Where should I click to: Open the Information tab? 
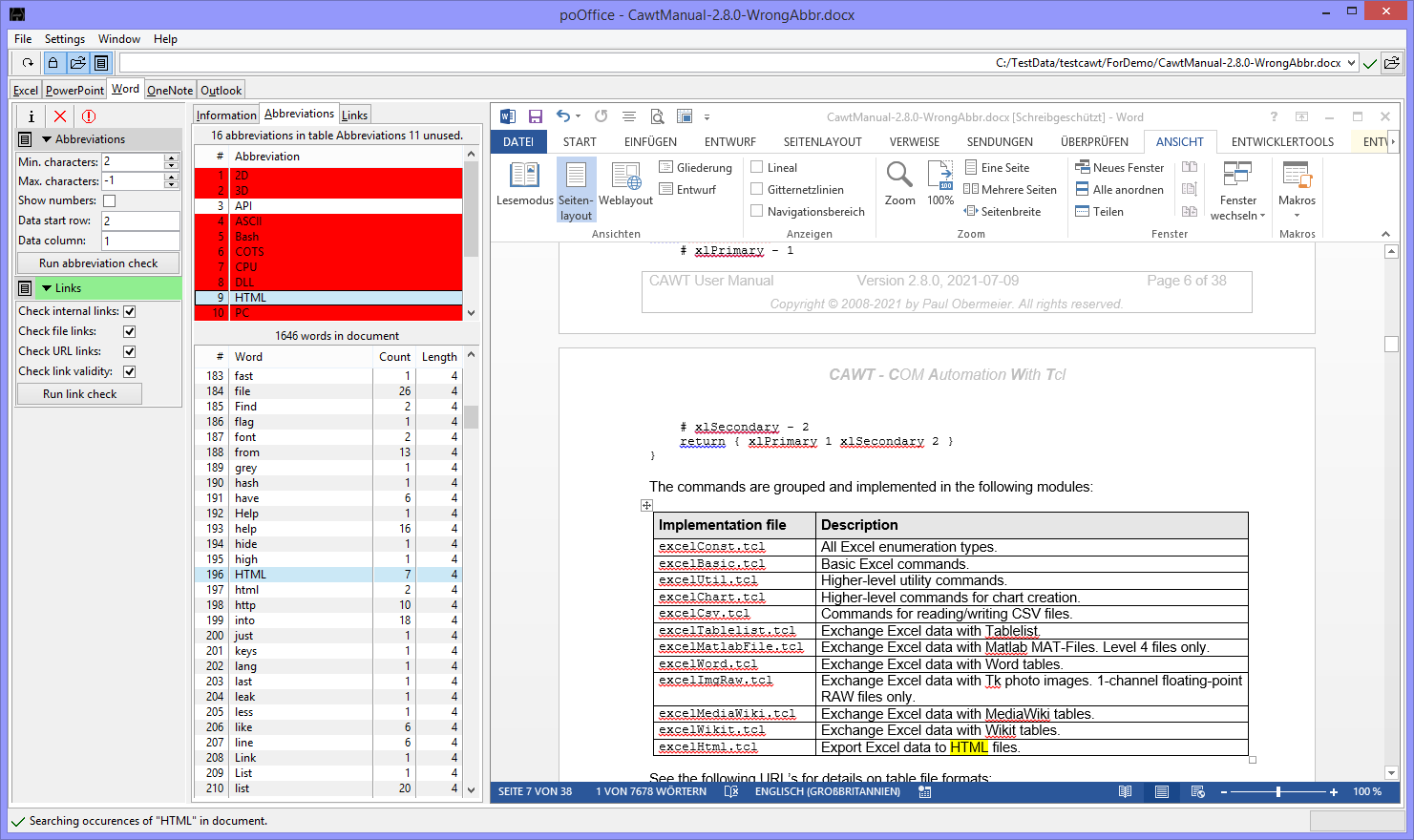(x=226, y=115)
